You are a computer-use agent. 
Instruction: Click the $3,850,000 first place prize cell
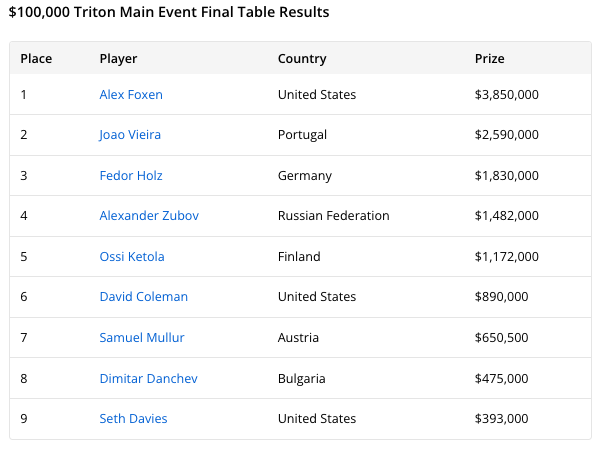(507, 95)
